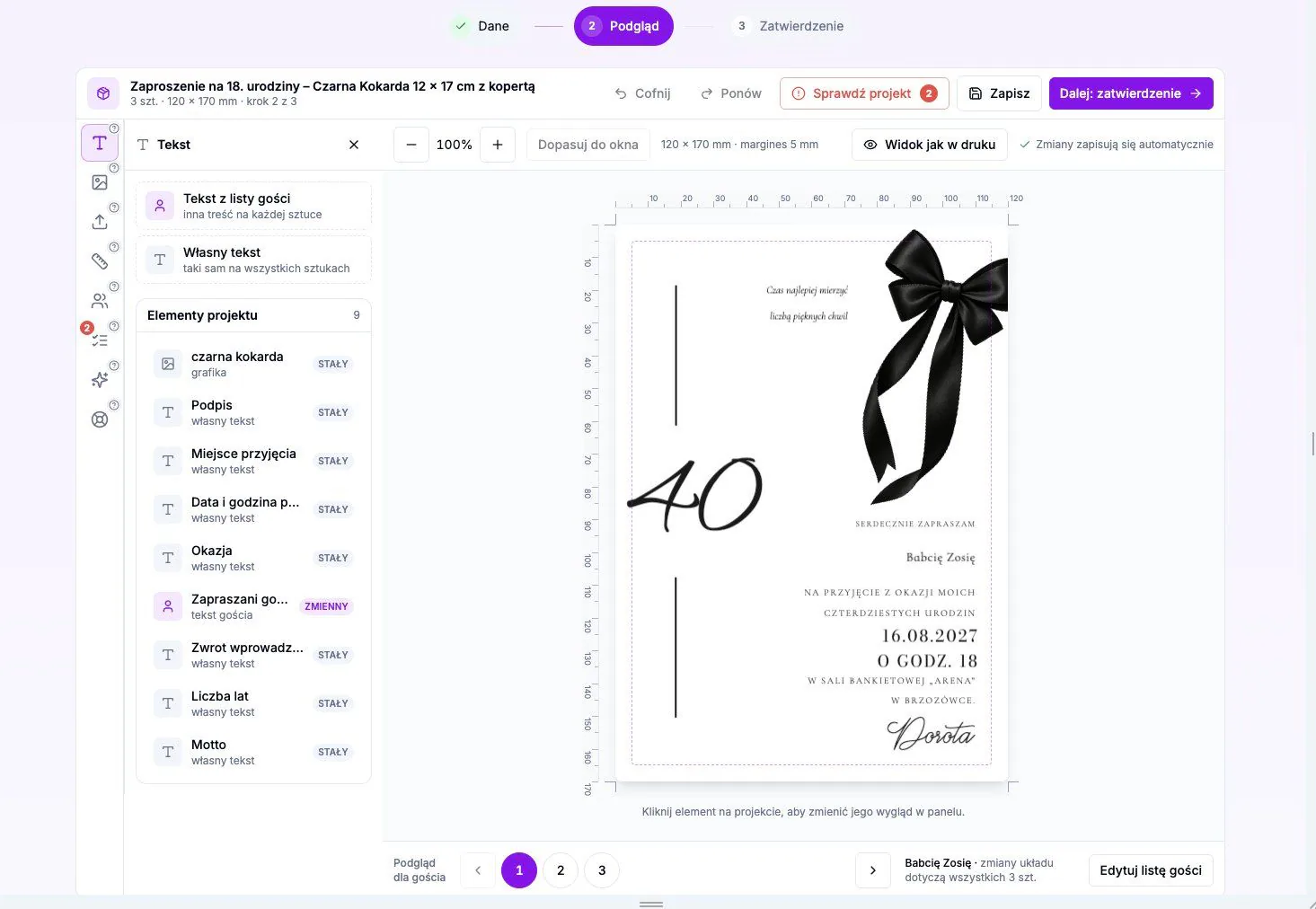Open the lifebuoy help icon in sidebar
1316x909 pixels.
(100, 419)
